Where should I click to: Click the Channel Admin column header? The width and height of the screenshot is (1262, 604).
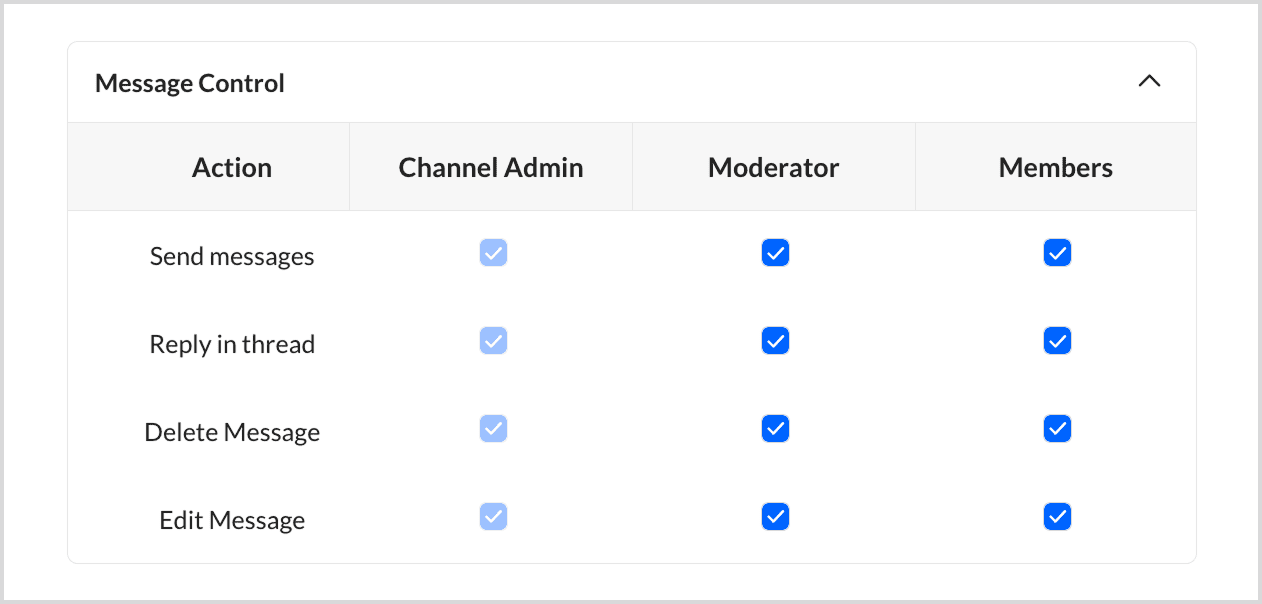[491, 167]
